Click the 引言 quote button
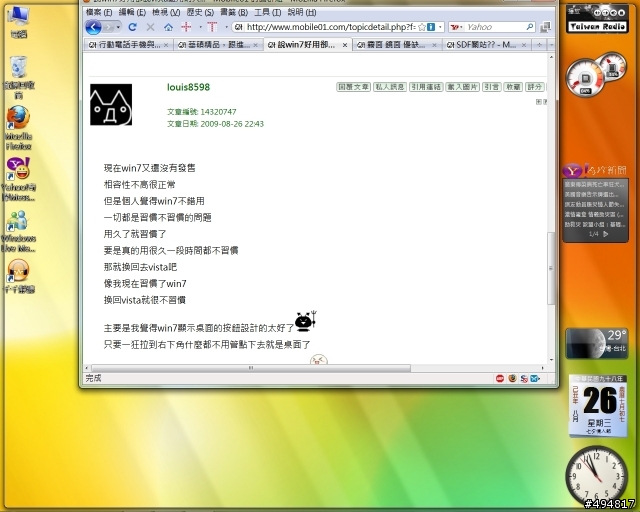640x512 pixels. tap(491, 87)
